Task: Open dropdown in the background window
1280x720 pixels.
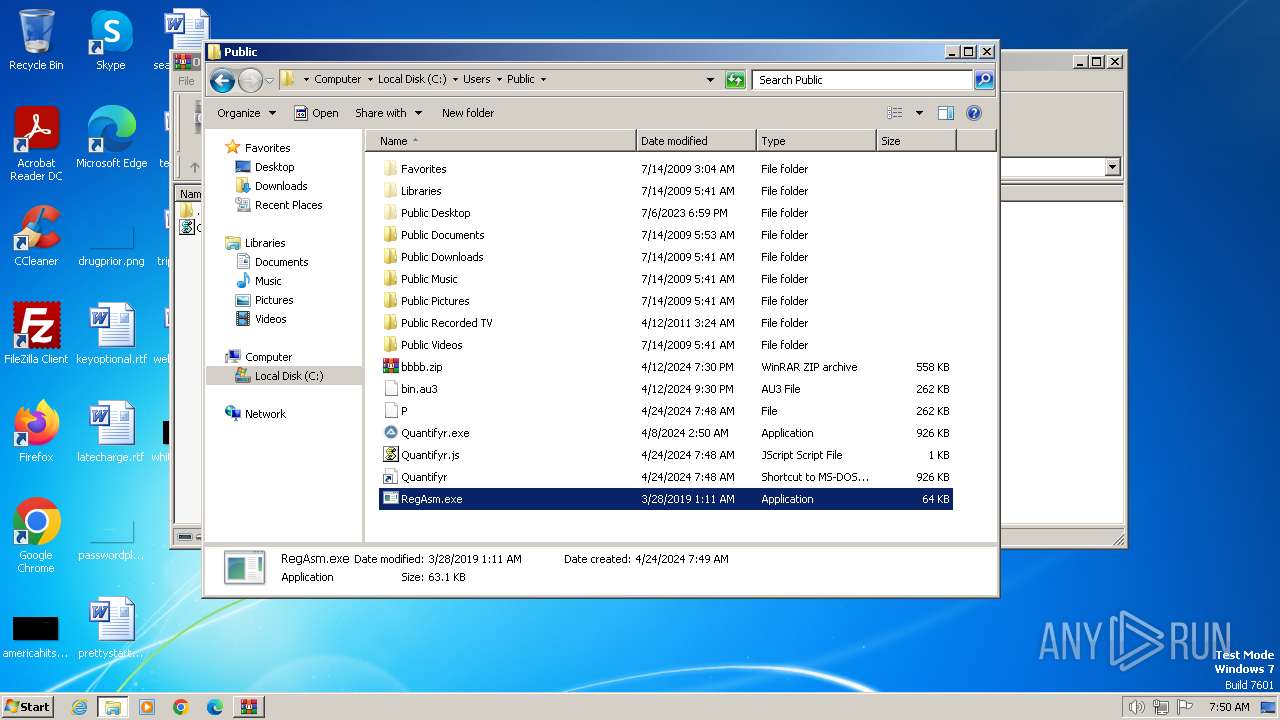Action: click(1112, 168)
